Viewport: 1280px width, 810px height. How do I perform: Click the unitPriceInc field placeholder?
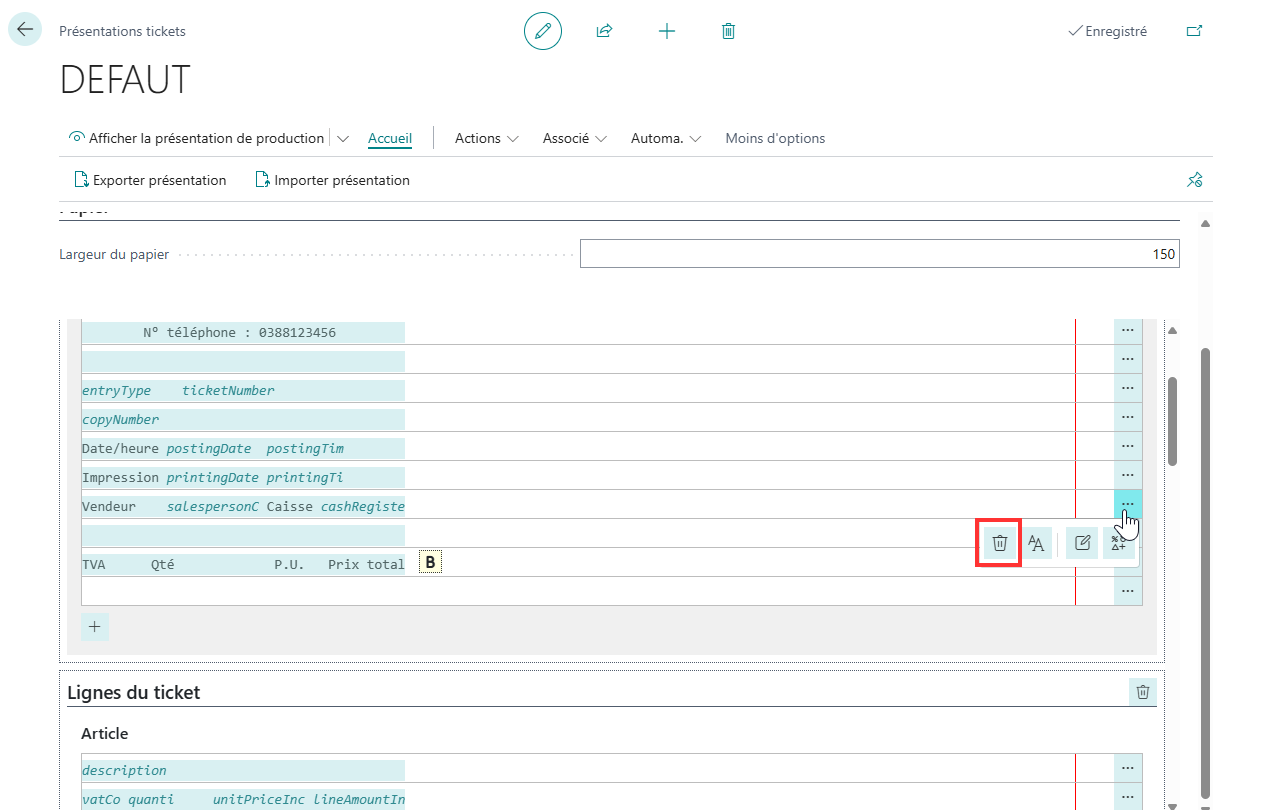(259, 799)
